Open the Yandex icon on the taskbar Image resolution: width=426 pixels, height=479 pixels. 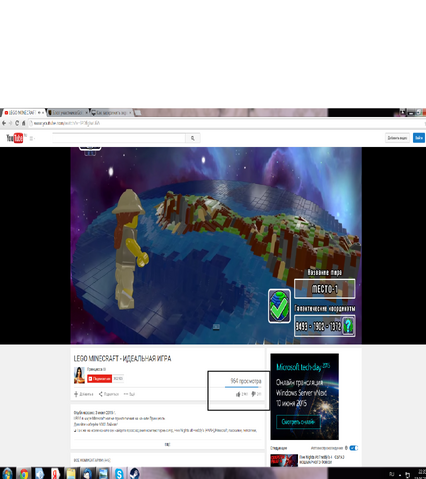click(55, 473)
